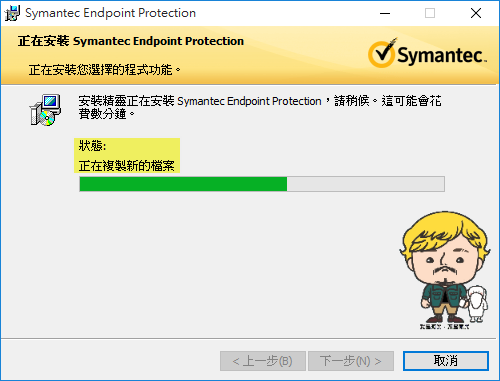The height and width of the screenshot is (381, 500).
Task: Click the bold 正在安裝 Symantec Endpoint Protection heading
Action: [131, 41]
